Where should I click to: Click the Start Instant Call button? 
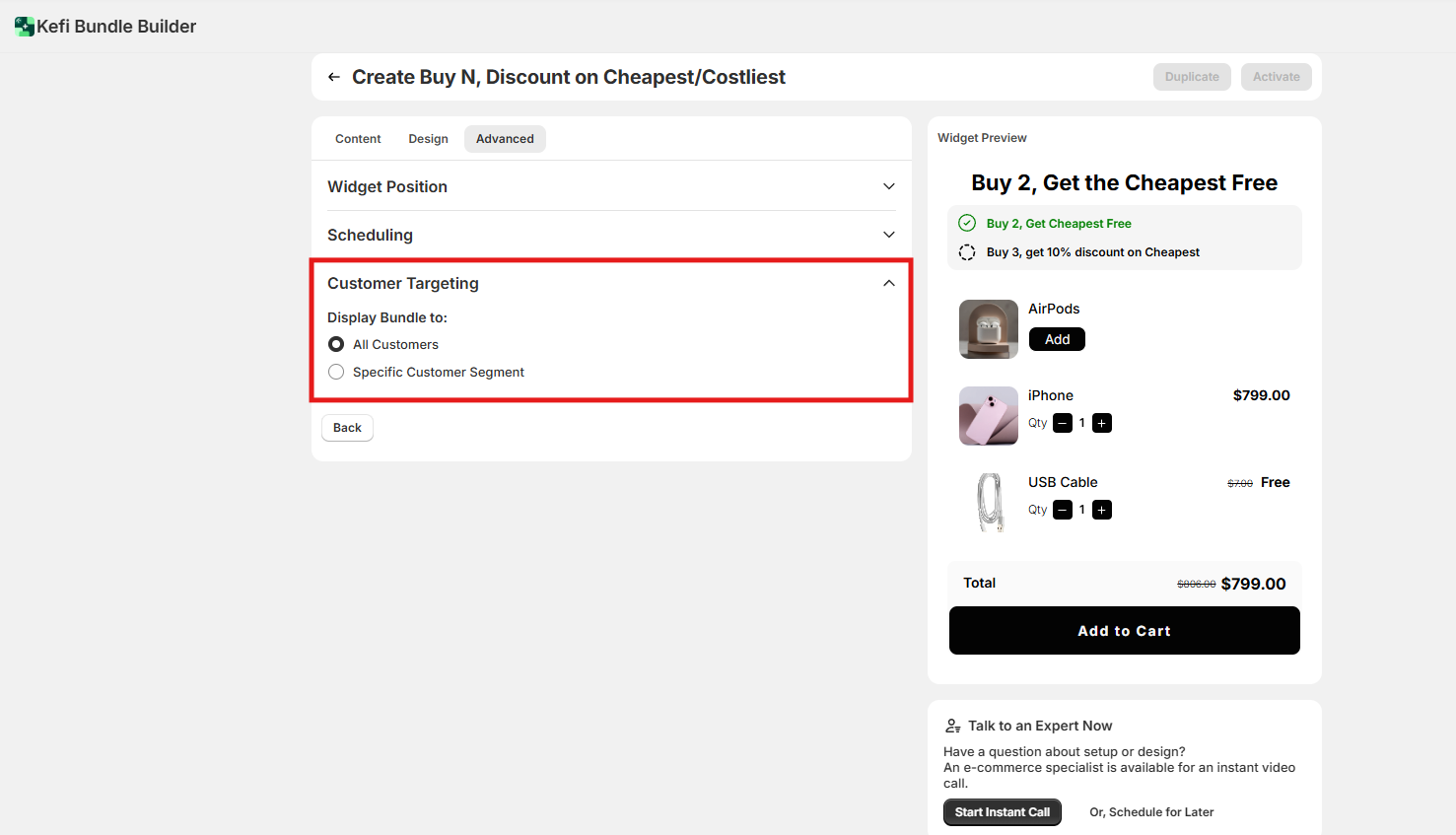point(1002,812)
